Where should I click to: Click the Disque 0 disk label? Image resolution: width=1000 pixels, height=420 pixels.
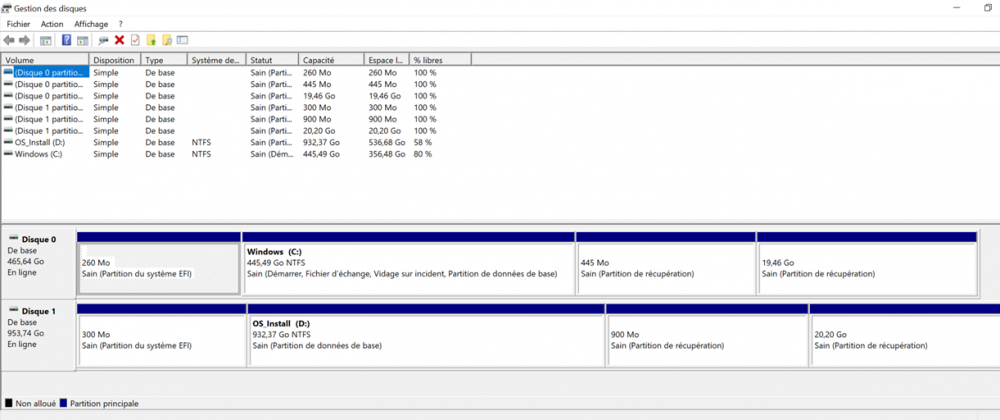[x=39, y=240]
